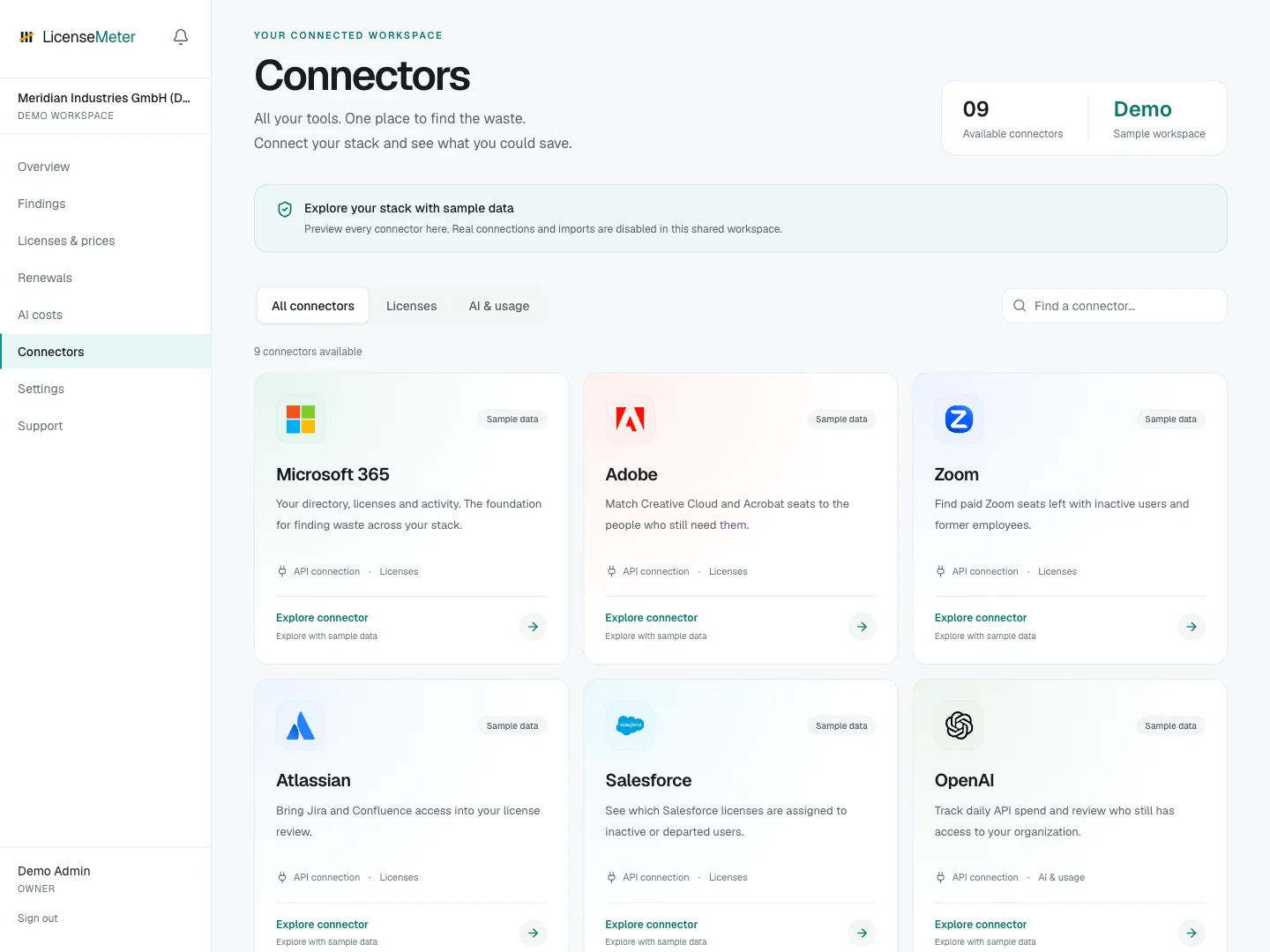Viewport: 1270px width, 952px height.
Task: Click the Salesforce card title
Action: 648,780
